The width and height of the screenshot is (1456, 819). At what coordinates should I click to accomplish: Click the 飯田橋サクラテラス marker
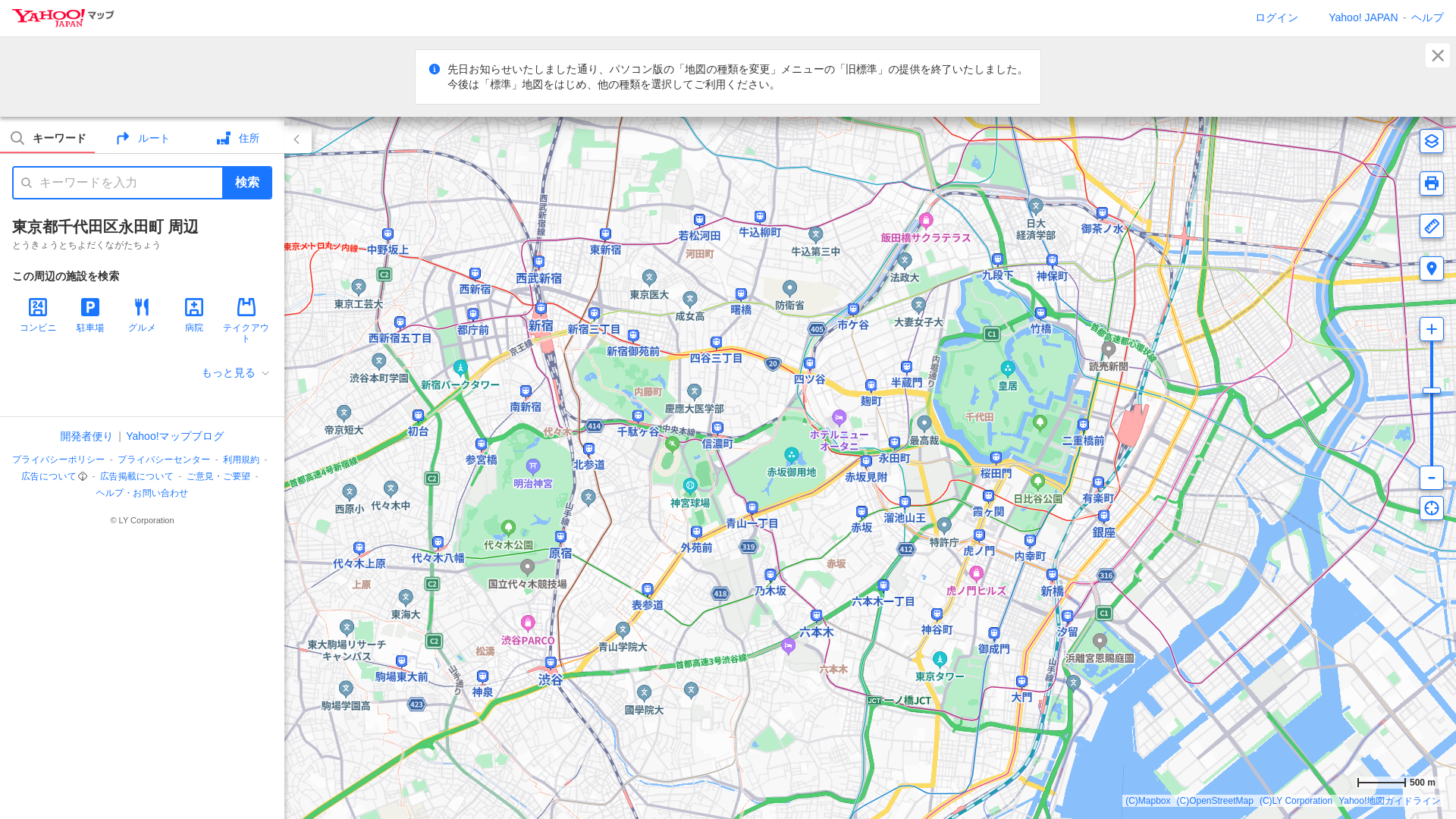(x=925, y=221)
